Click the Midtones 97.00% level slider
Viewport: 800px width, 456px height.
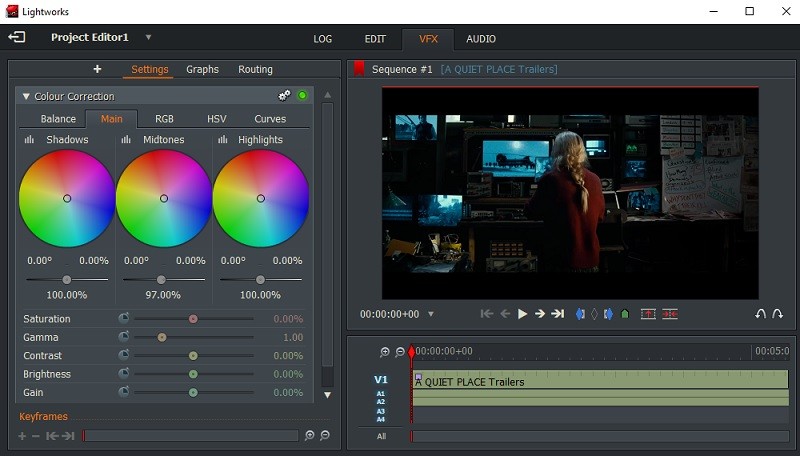(161, 280)
